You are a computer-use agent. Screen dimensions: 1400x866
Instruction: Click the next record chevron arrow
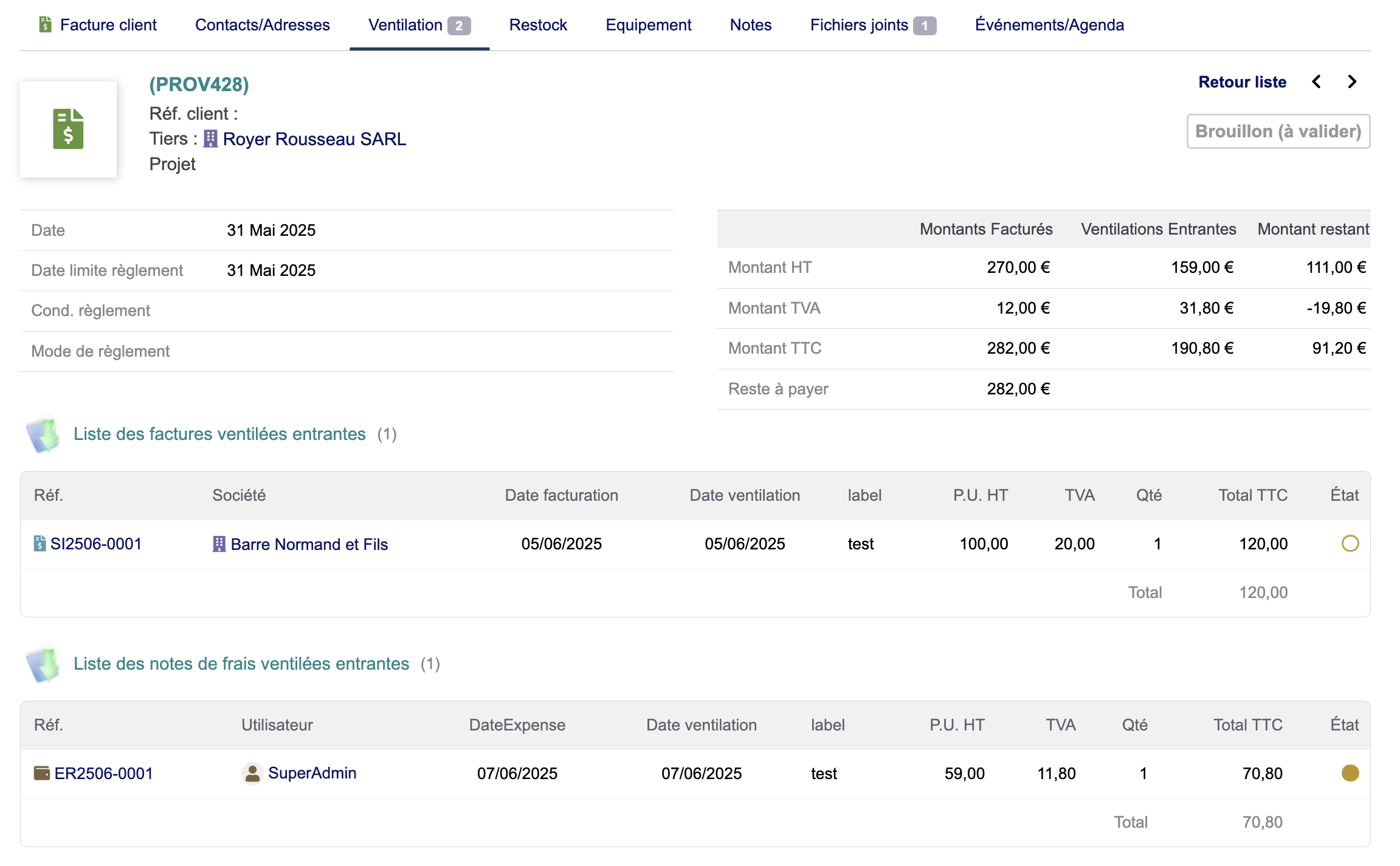pyautogui.click(x=1352, y=82)
